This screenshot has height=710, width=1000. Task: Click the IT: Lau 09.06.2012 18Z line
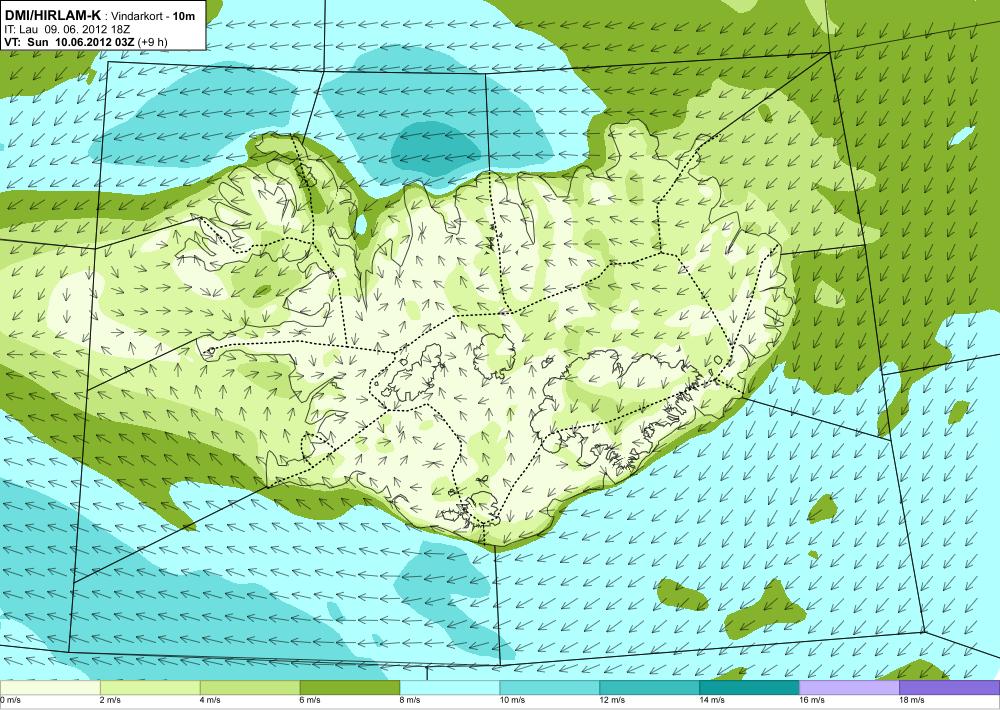click(66, 29)
